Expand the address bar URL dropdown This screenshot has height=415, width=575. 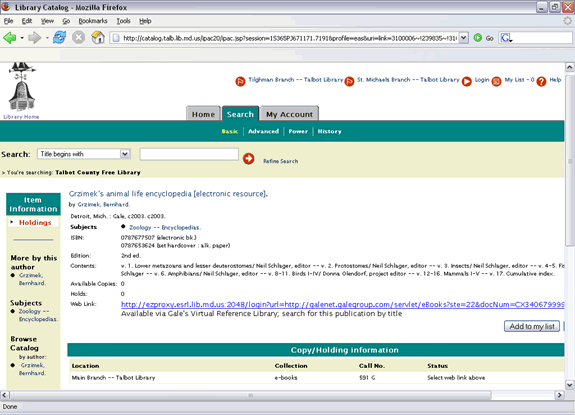click(x=464, y=38)
